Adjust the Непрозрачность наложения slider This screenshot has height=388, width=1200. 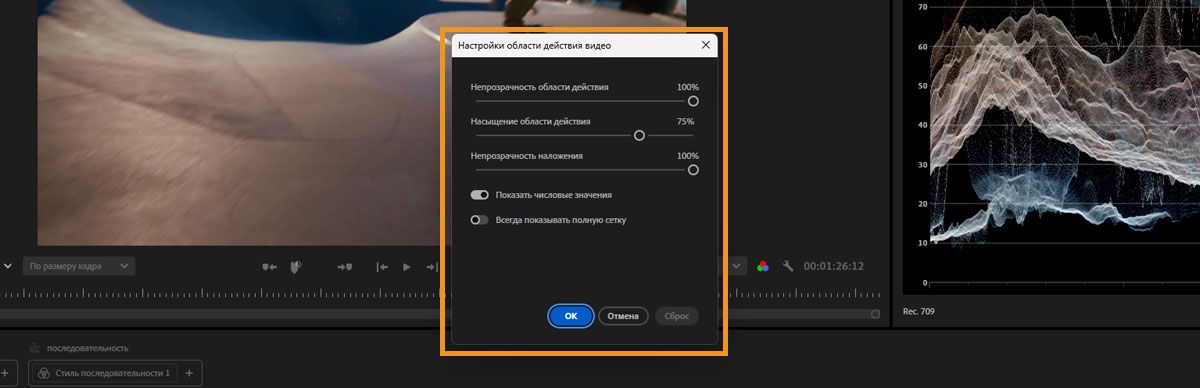click(693, 170)
